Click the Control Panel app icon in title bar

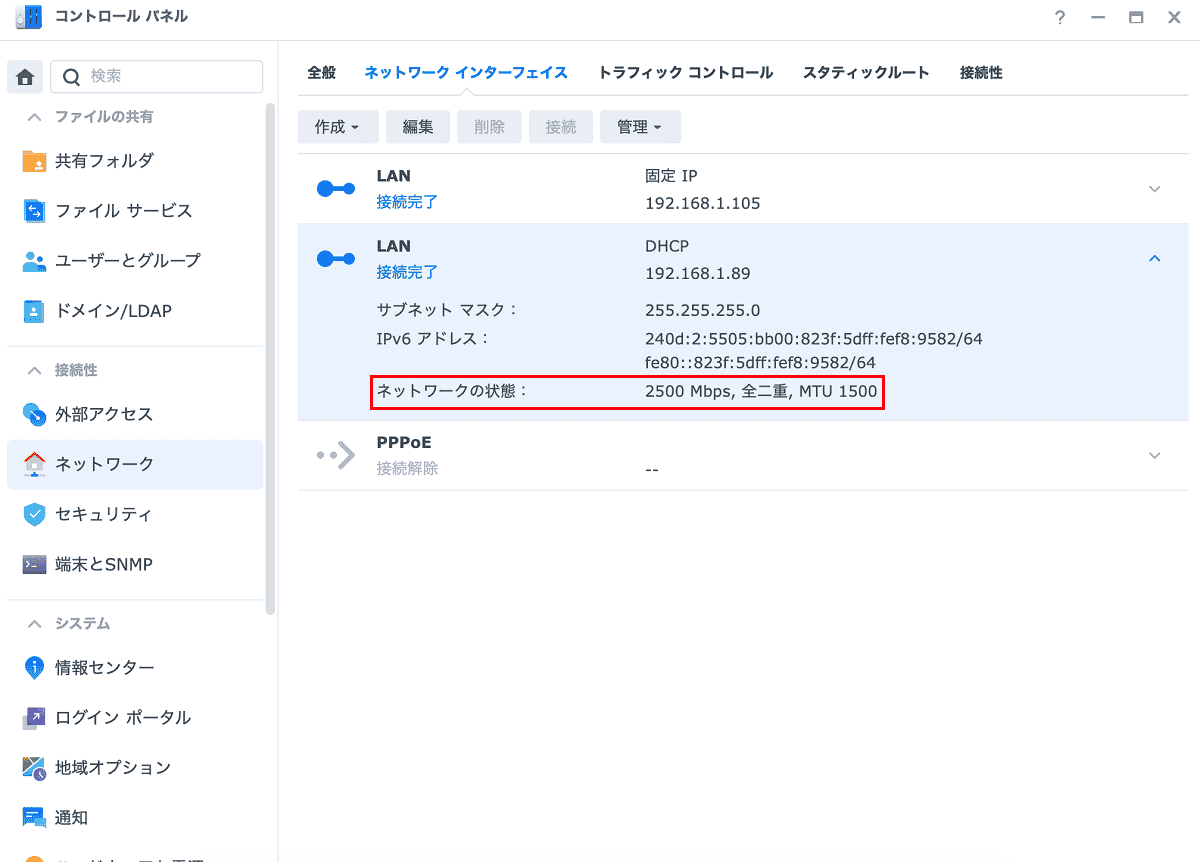pos(29,17)
